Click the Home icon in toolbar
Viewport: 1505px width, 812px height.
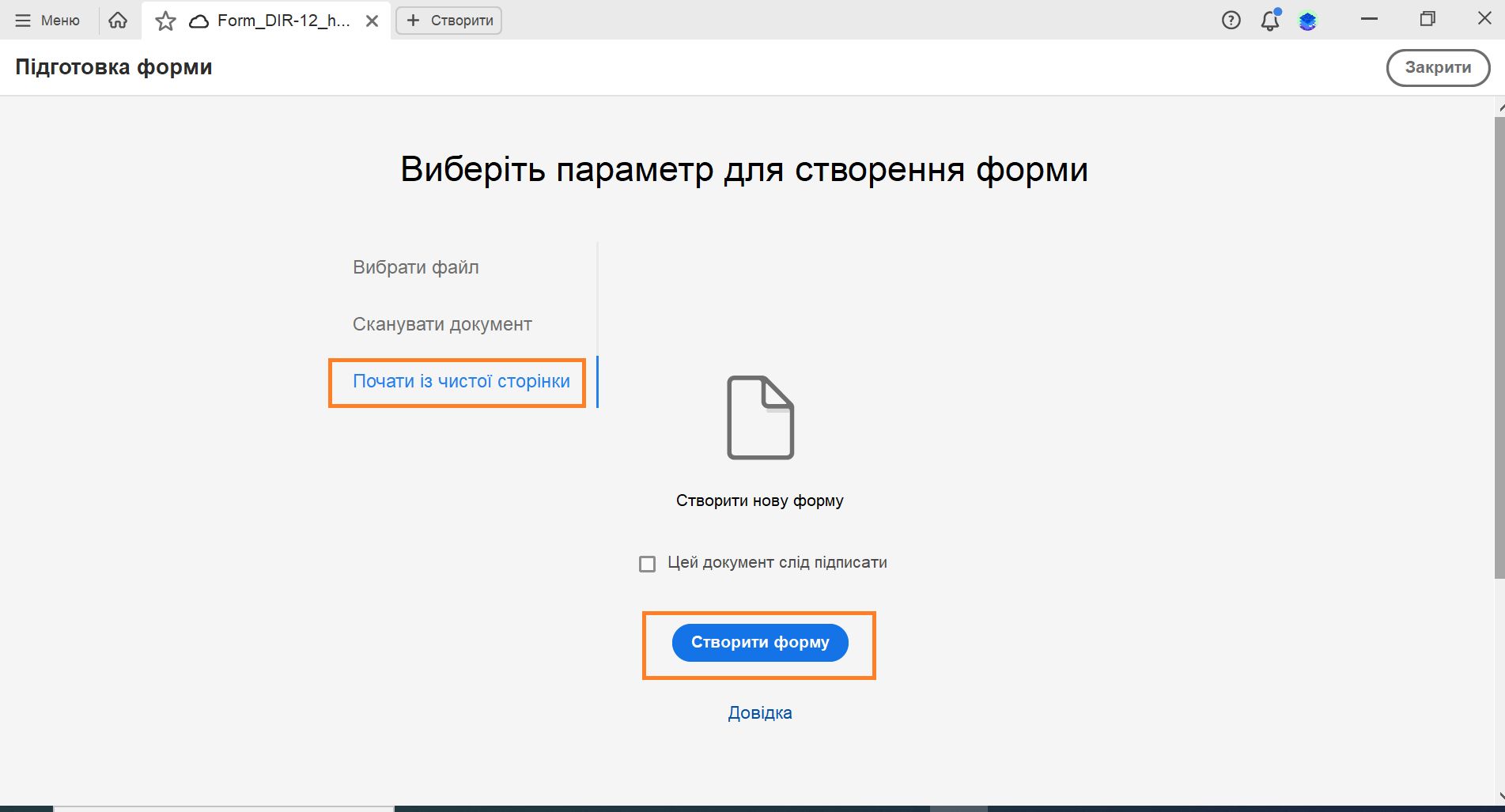(117, 20)
